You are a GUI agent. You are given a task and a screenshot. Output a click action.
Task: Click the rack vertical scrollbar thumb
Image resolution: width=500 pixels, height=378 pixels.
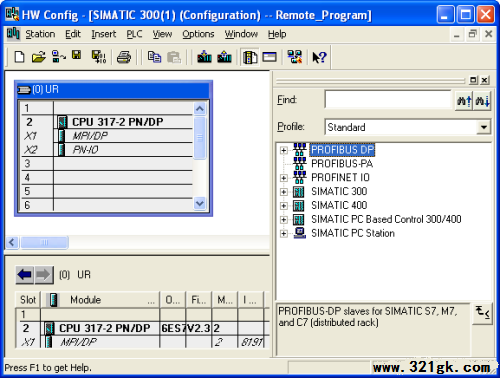click(200, 138)
